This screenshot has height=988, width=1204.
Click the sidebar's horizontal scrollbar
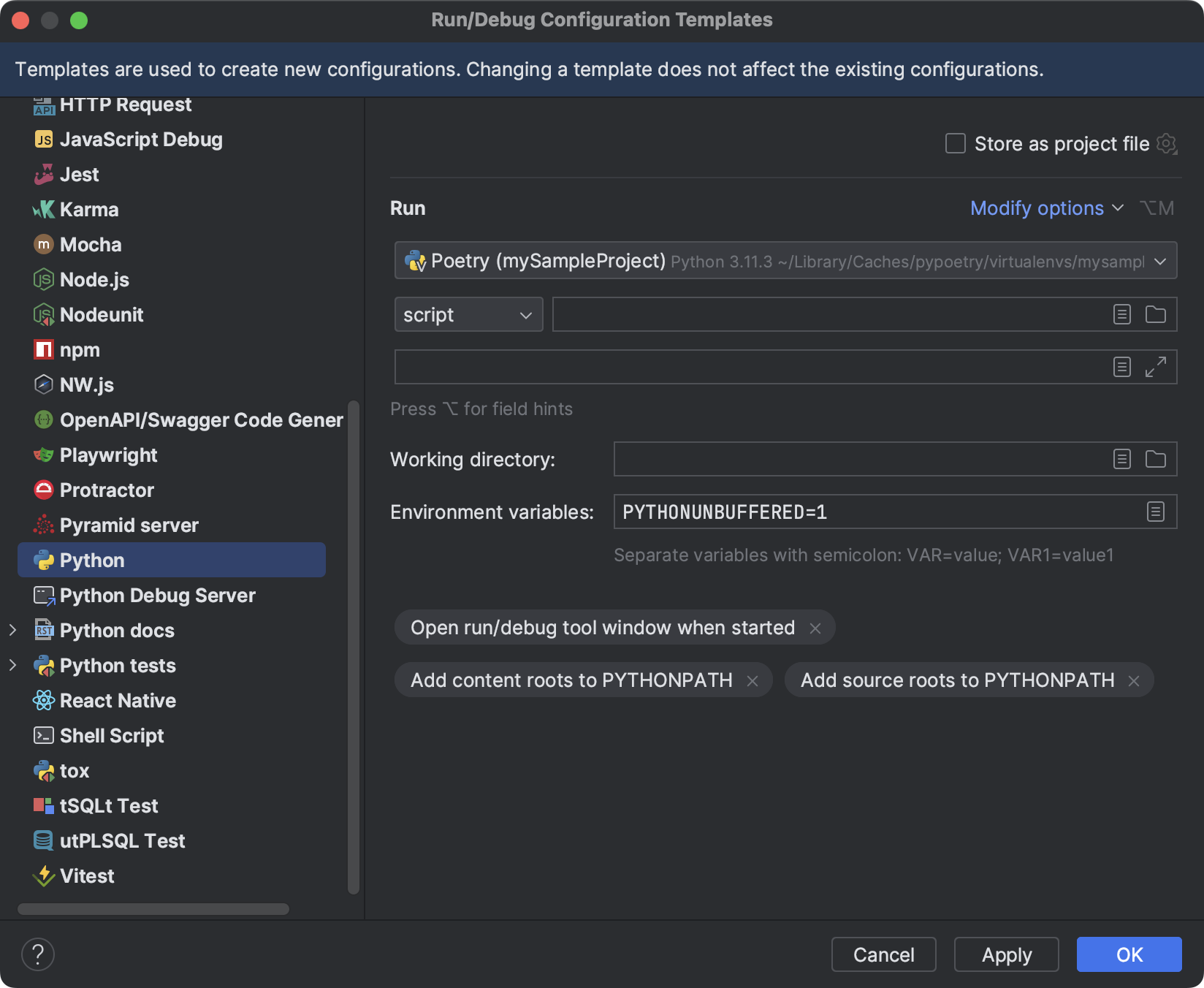[x=153, y=909]
